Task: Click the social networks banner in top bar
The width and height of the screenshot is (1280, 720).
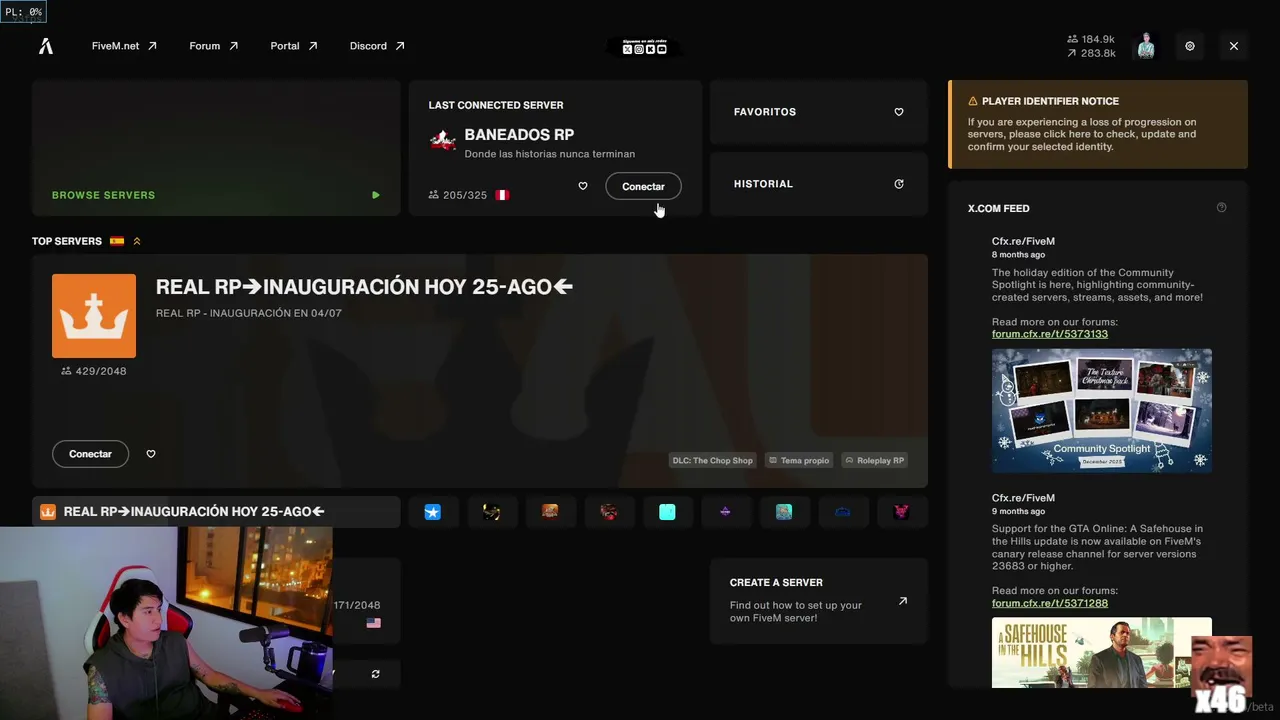Action: coord(645,47)
